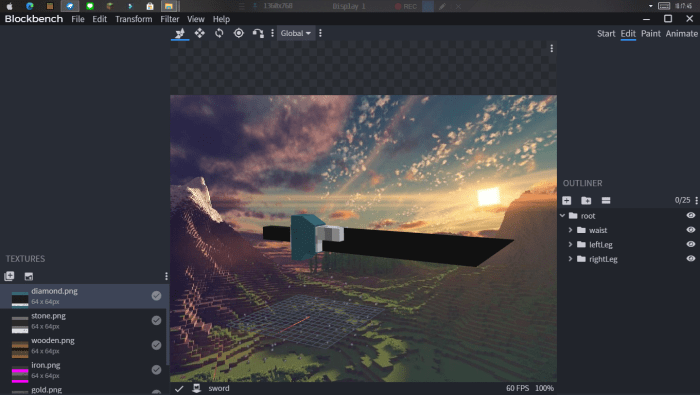Switch to the Animate mode
Viewport: 700px width, 395px height.
[681, 34]
